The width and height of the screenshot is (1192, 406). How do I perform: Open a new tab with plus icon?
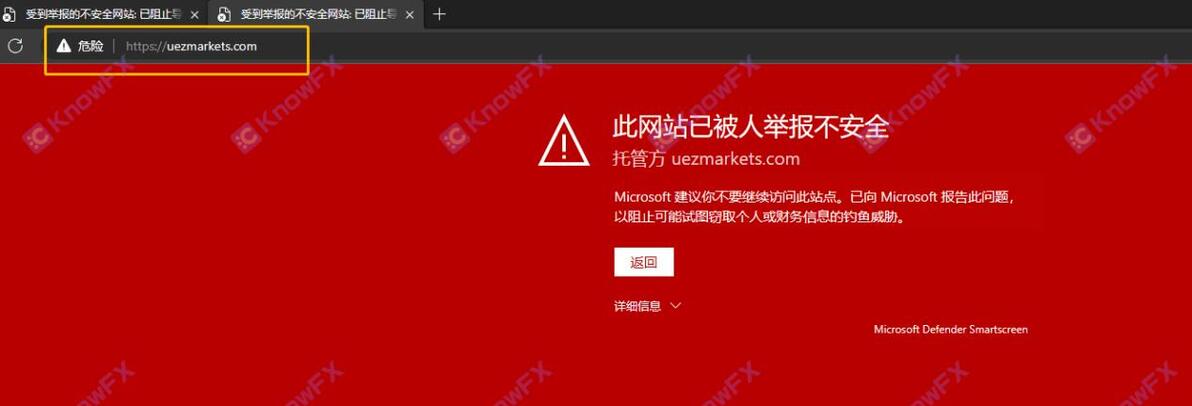[x=439, y=14]
